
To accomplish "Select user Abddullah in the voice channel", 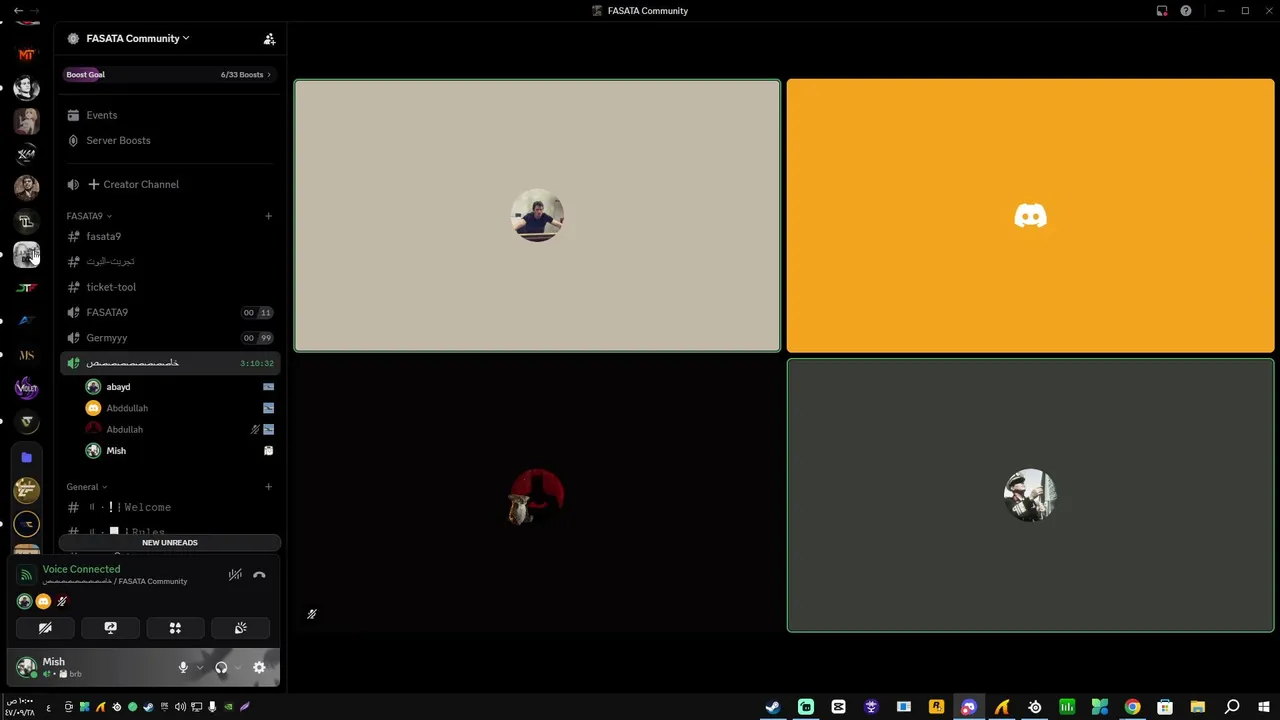I will tap(127, 408).
